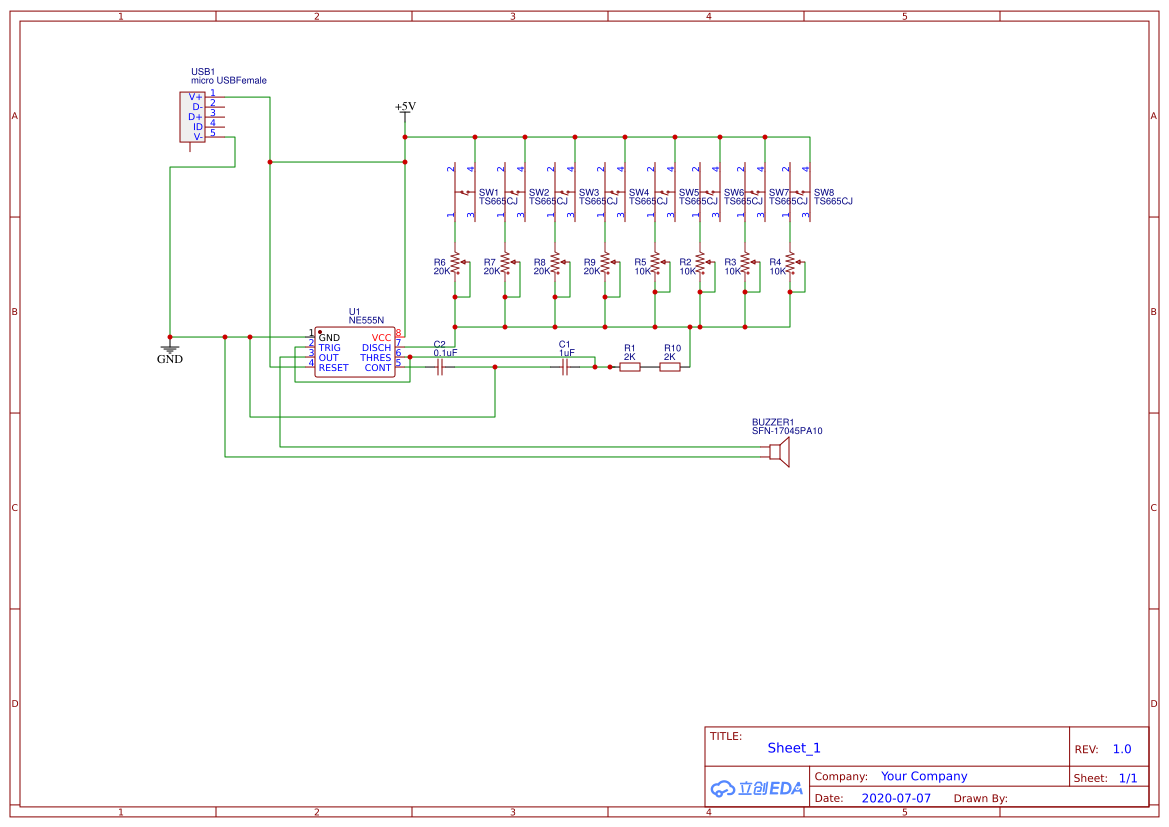The height and width of the screenshot is (827, 1169).
Task: Click the 'Company:' field label
Action: pos(841,776)
